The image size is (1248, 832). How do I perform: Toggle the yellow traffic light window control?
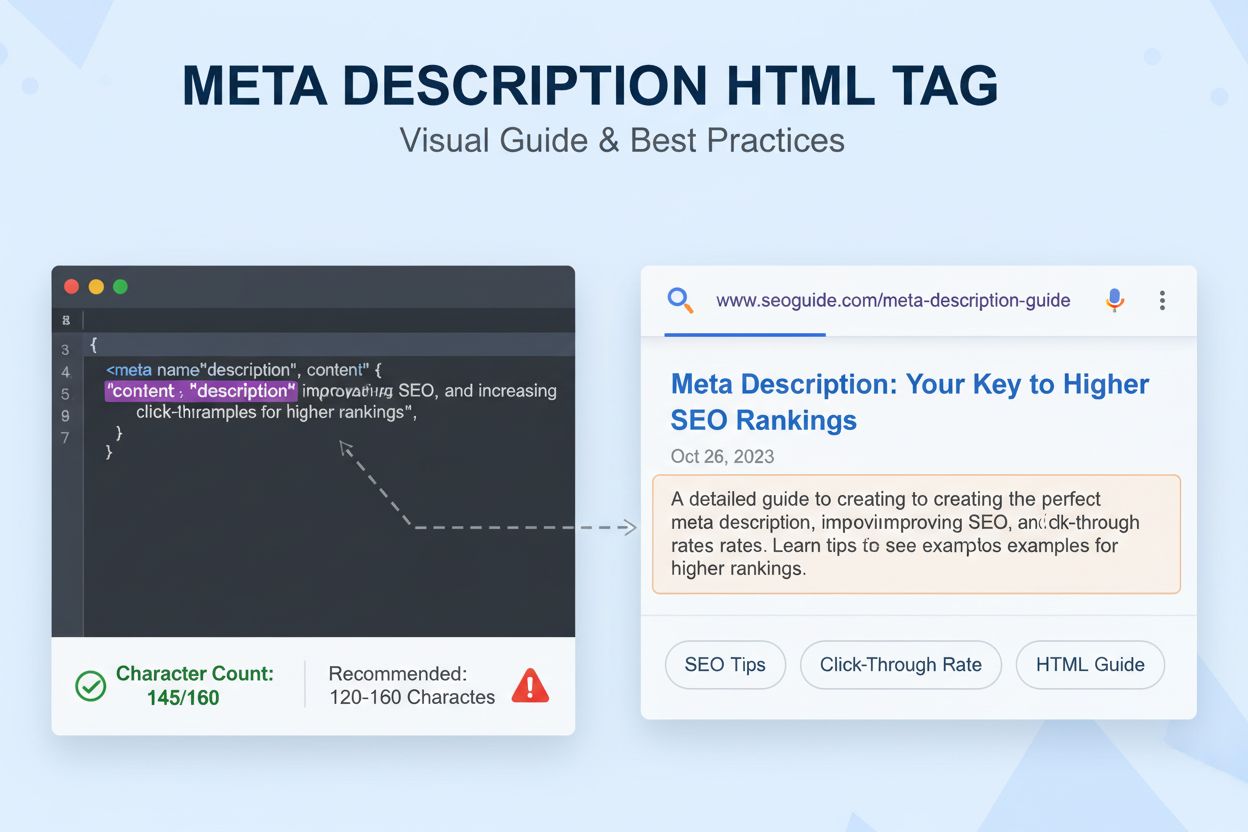[96, 286]
